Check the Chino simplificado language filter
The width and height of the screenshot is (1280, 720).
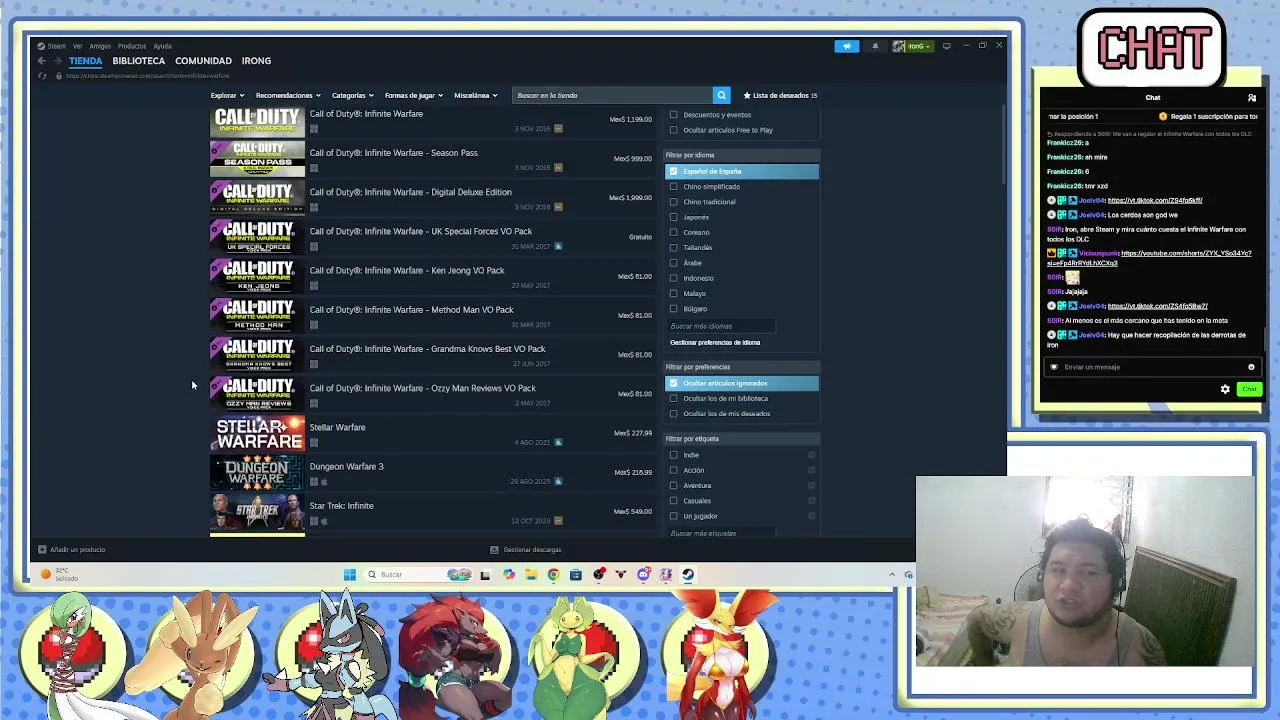(673, 186)
